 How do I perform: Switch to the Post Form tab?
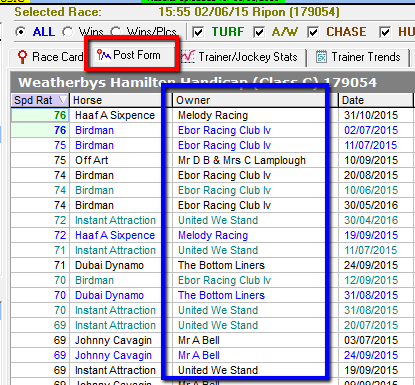tap(132, 55)
